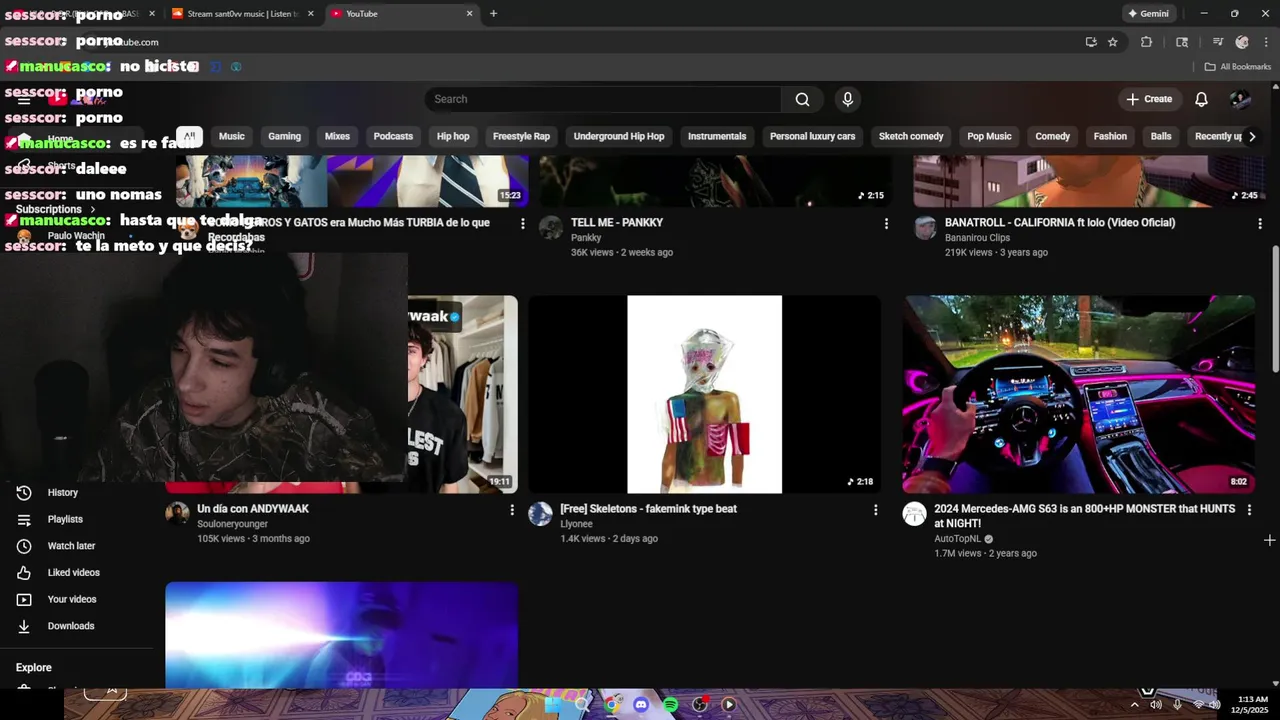Open Chrome from the taskbar
The height and width of the screenshot is (720, 1280).
tap(612, 705)
